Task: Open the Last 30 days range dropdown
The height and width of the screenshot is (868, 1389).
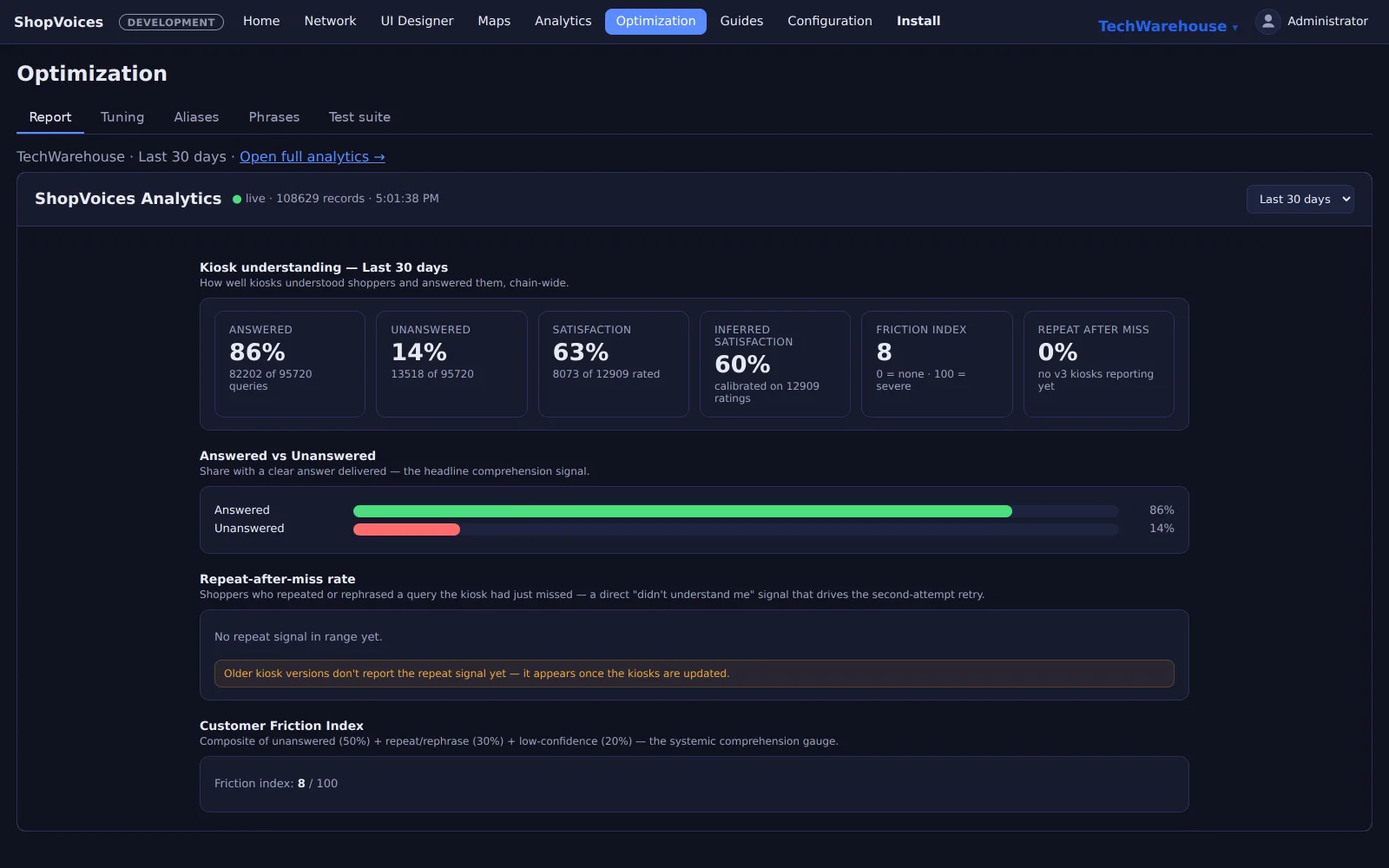Action: pyautogui.click(x=1300, y=199)
